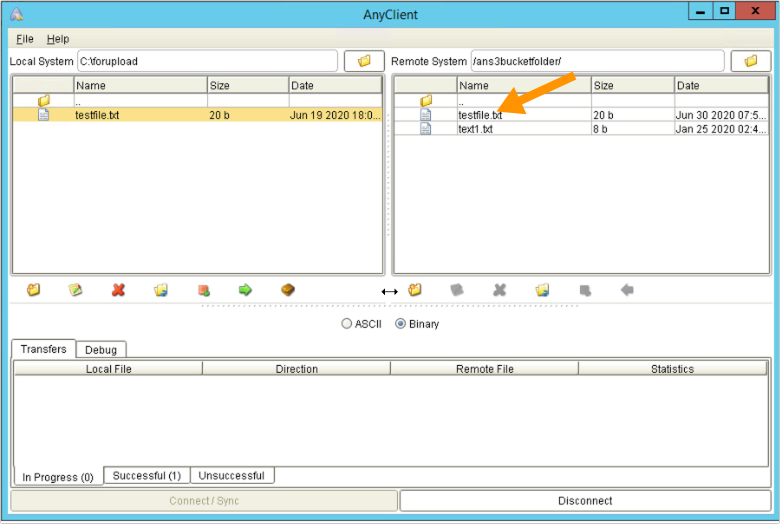Select text1.txt in the remote file list
This screenshot has width=780, height=524.
[x=476, y=129]
